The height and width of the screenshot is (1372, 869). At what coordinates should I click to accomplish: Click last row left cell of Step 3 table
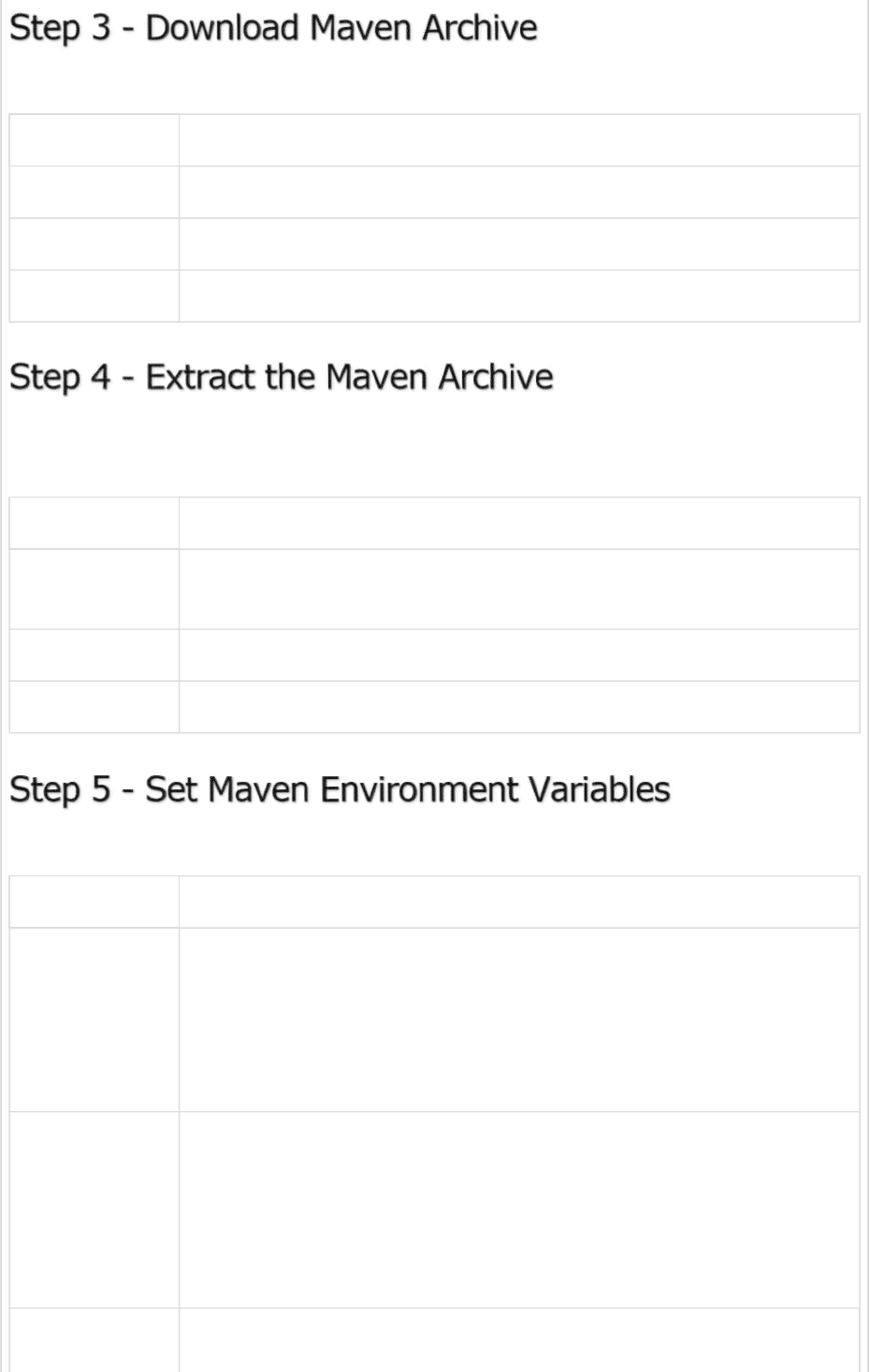94,296
